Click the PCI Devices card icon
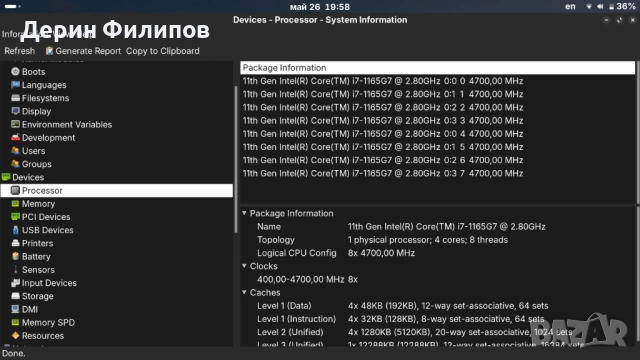 pos(16,217)
